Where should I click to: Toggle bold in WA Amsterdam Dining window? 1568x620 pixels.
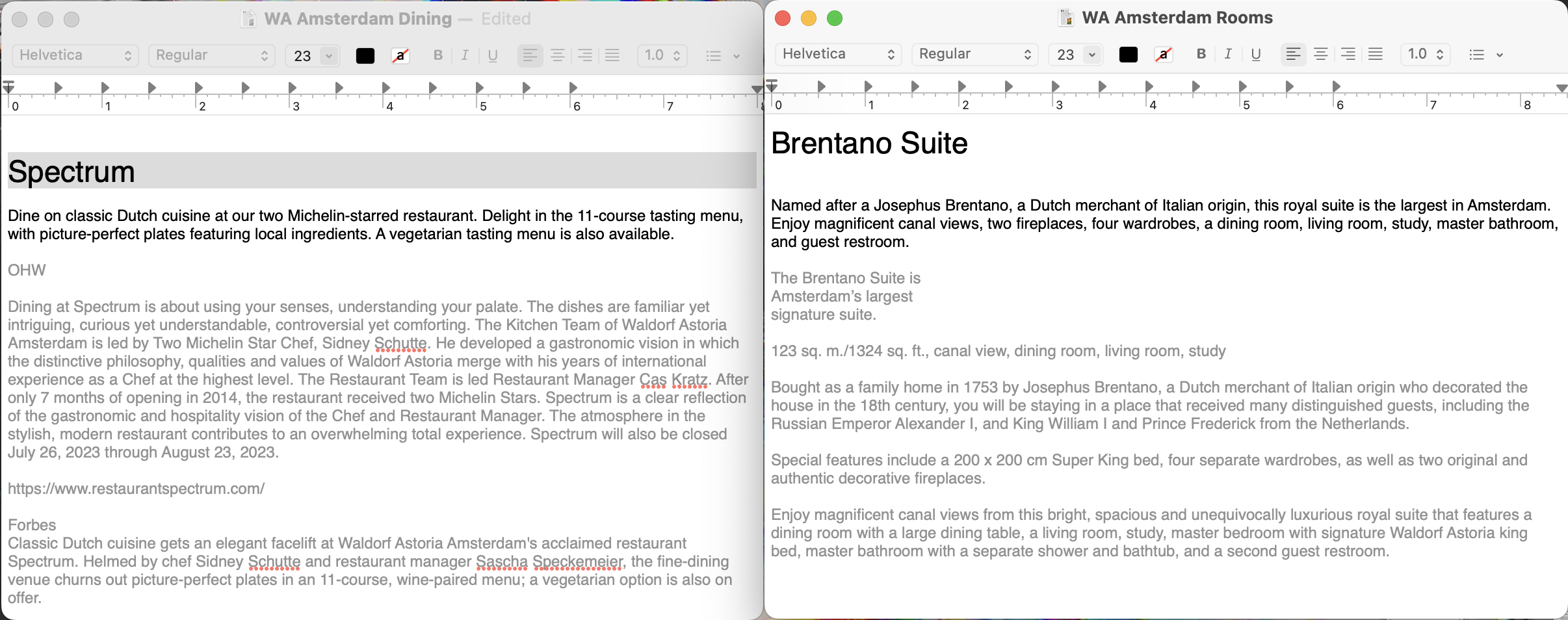438,56
